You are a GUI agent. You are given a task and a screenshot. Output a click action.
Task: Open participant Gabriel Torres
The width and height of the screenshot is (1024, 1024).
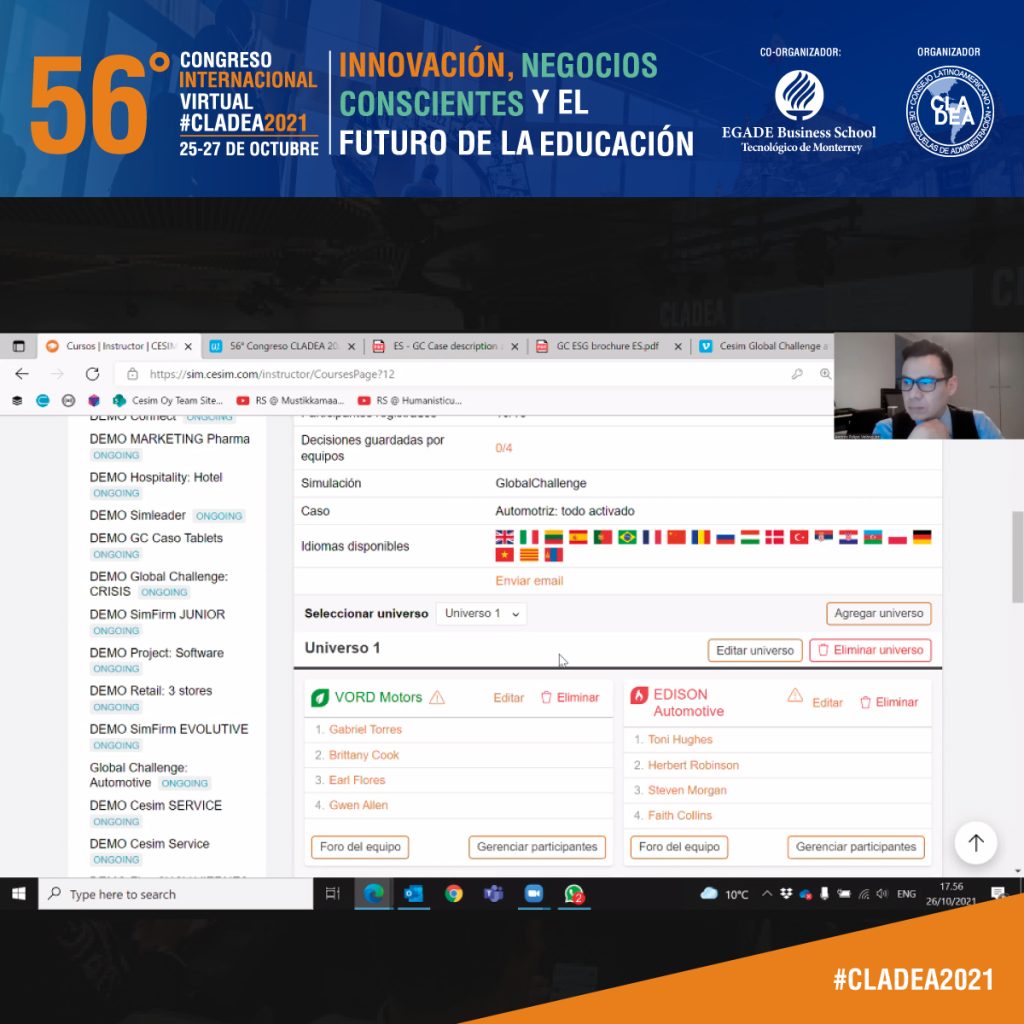click(x=365, y=729)
